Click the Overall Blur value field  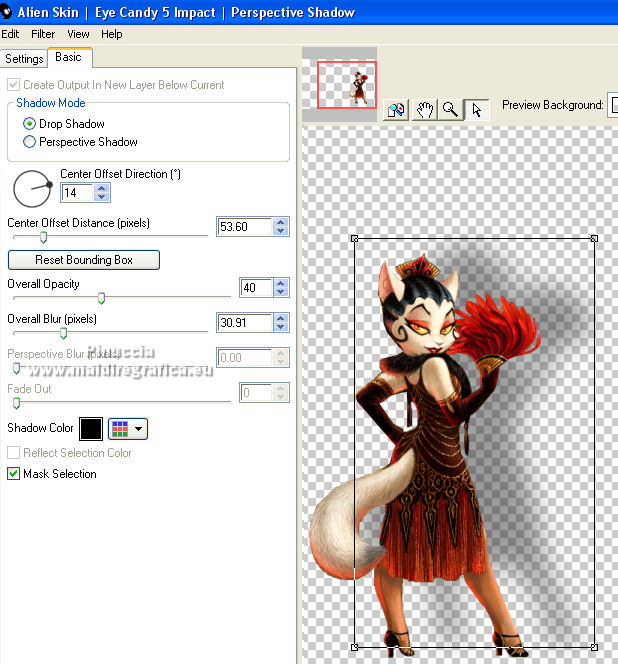click(x=244, y=323)
